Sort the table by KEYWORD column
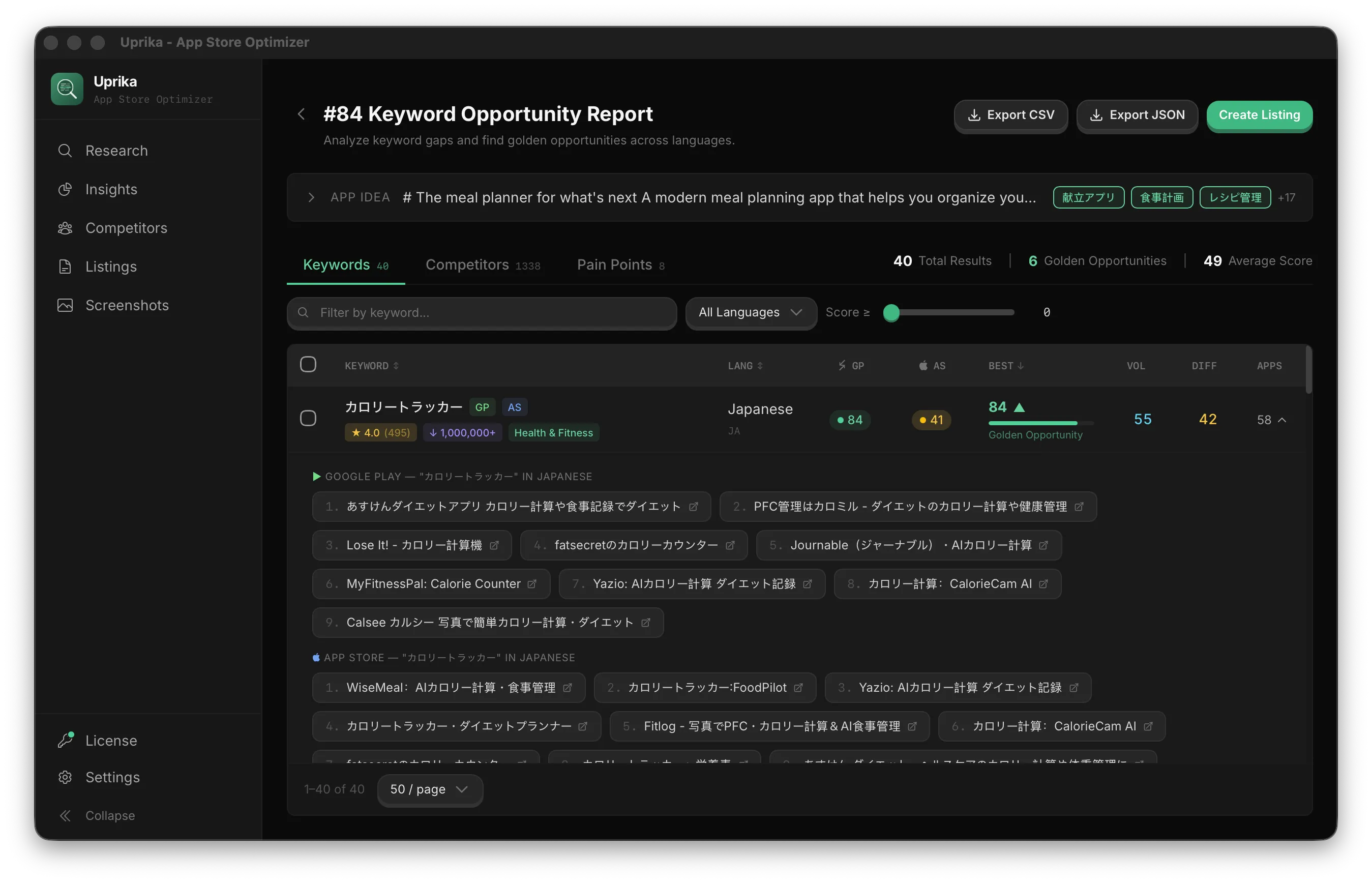This screenshot has width=1372, height=883. pos(371,366)
